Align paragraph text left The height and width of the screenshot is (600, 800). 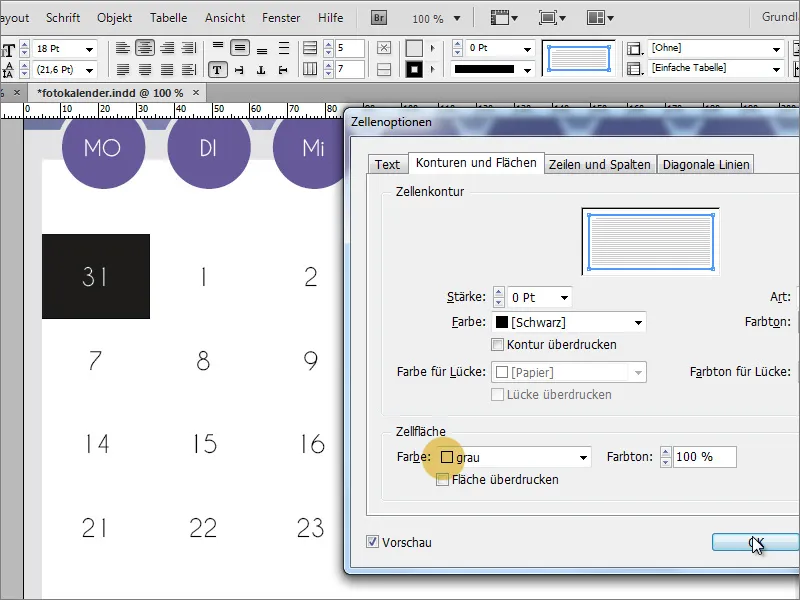122,48
